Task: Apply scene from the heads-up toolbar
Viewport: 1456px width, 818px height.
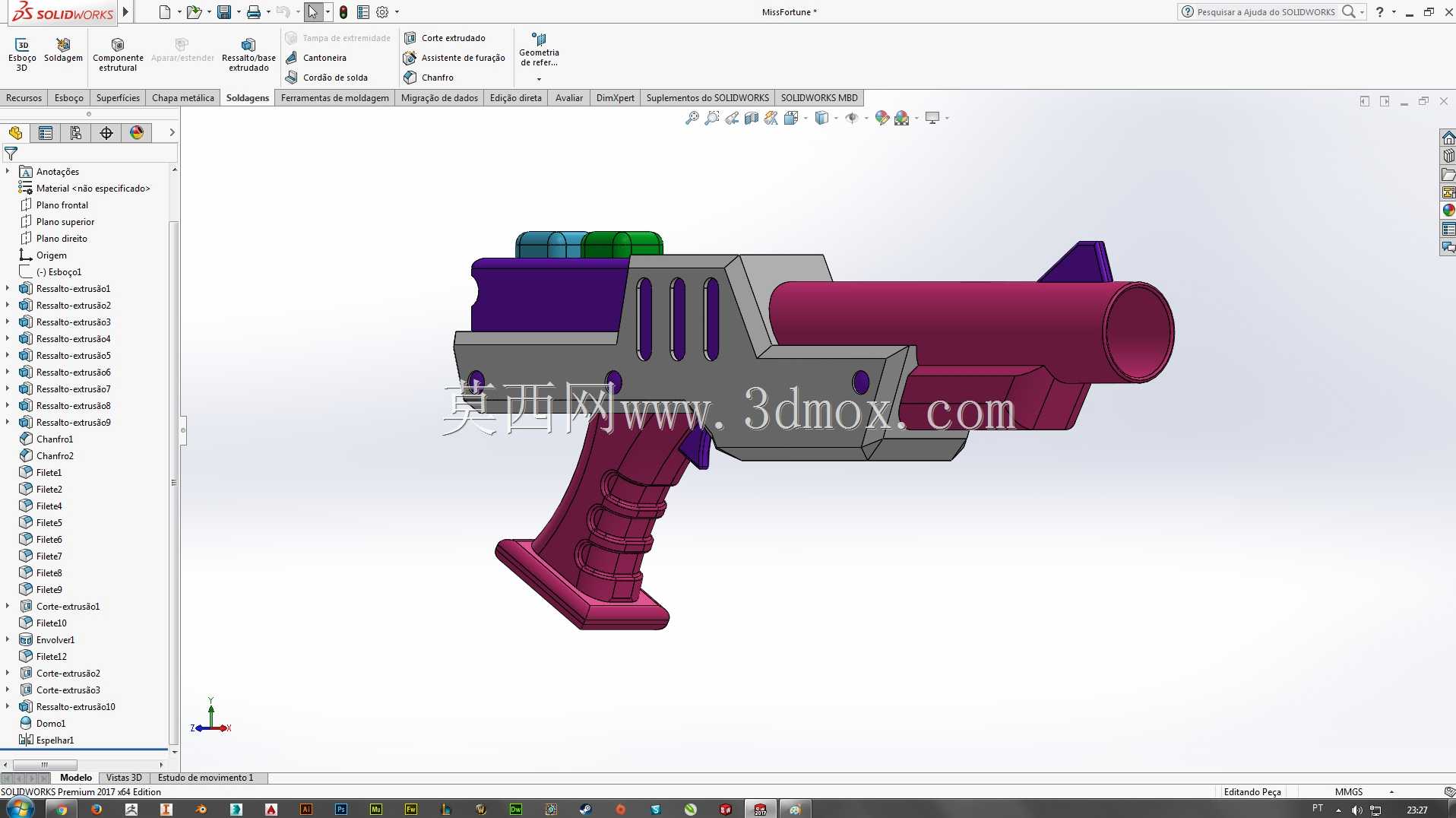Action: [902, 118]
